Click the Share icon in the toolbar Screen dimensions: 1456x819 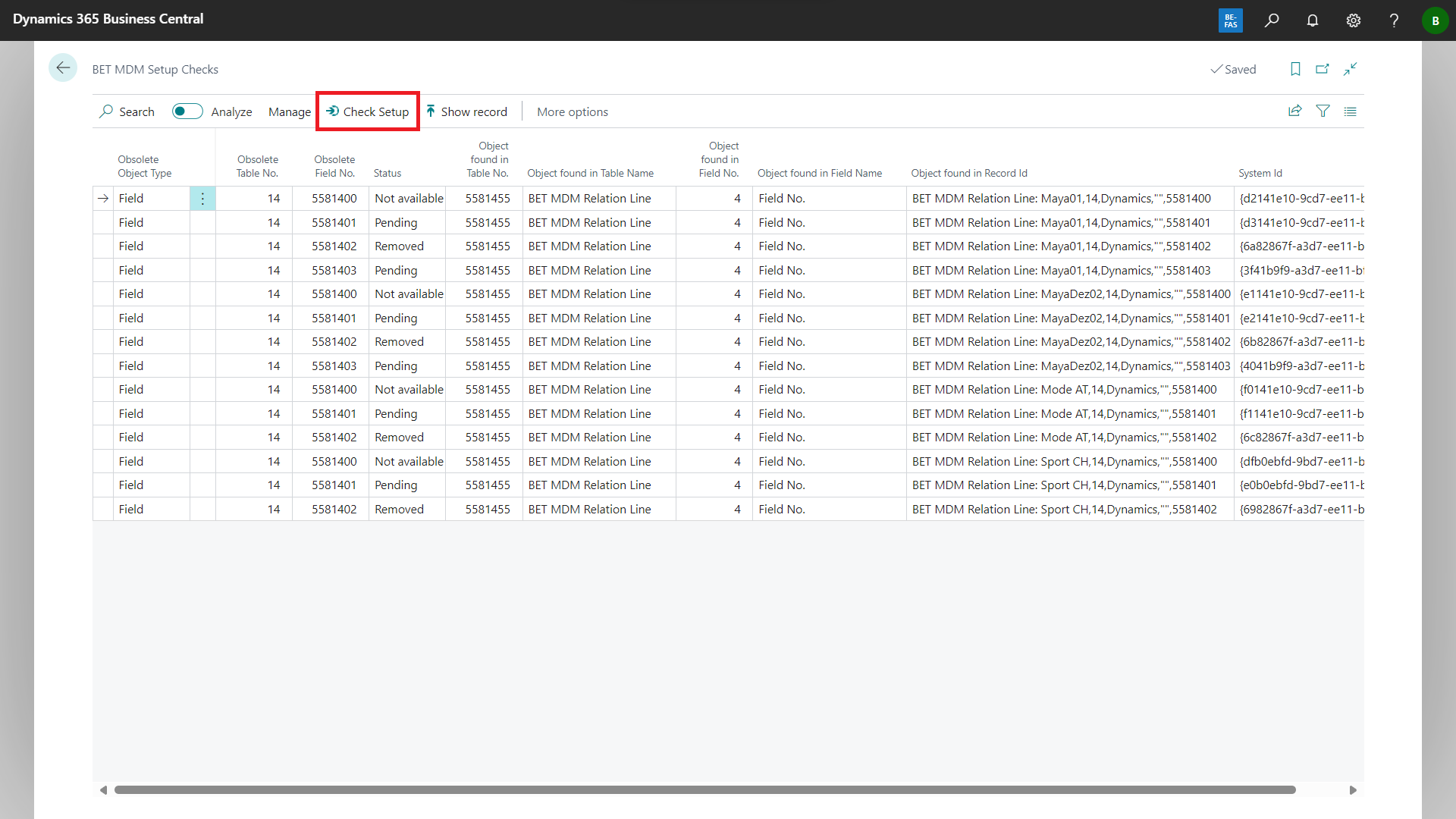(x=1295, y=111)
